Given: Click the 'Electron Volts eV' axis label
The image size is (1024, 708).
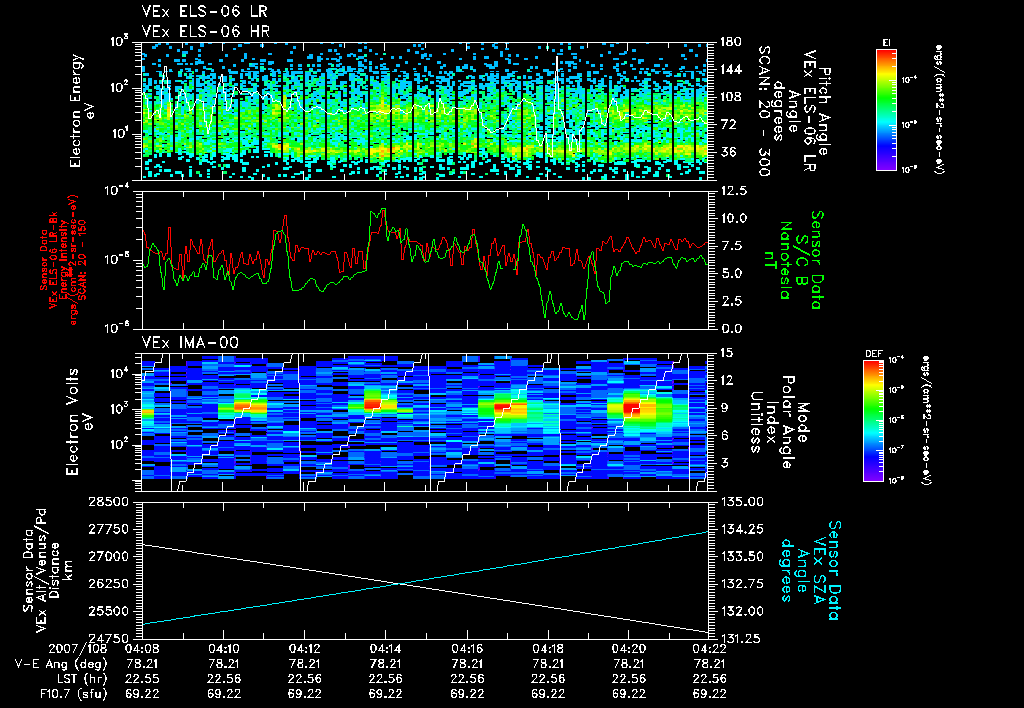Looking at the screenshot, I should 80,421.
